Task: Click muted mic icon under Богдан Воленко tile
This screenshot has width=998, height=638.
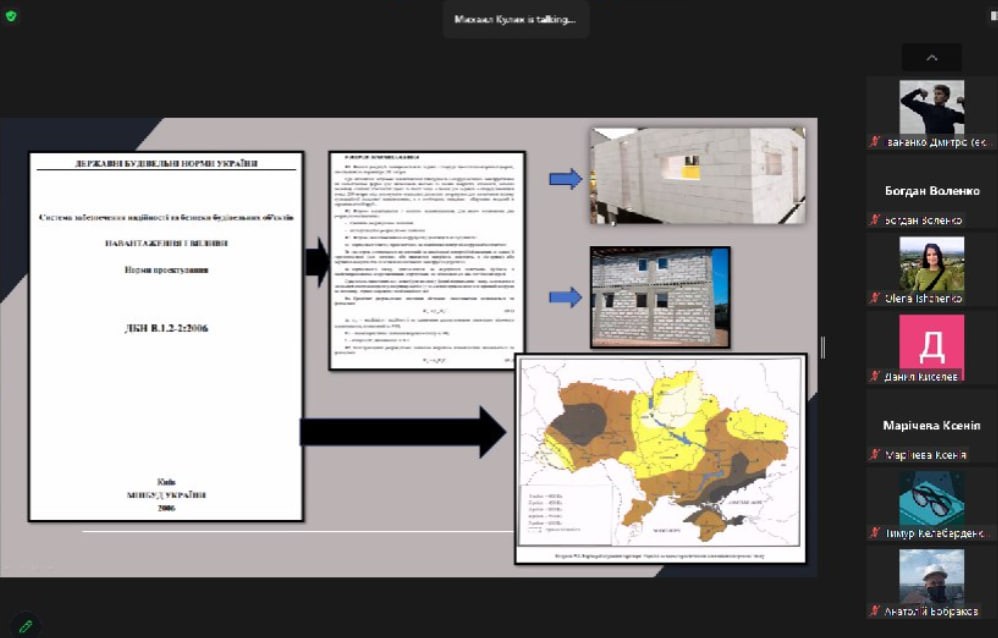Action: click(x=875, y=220)
